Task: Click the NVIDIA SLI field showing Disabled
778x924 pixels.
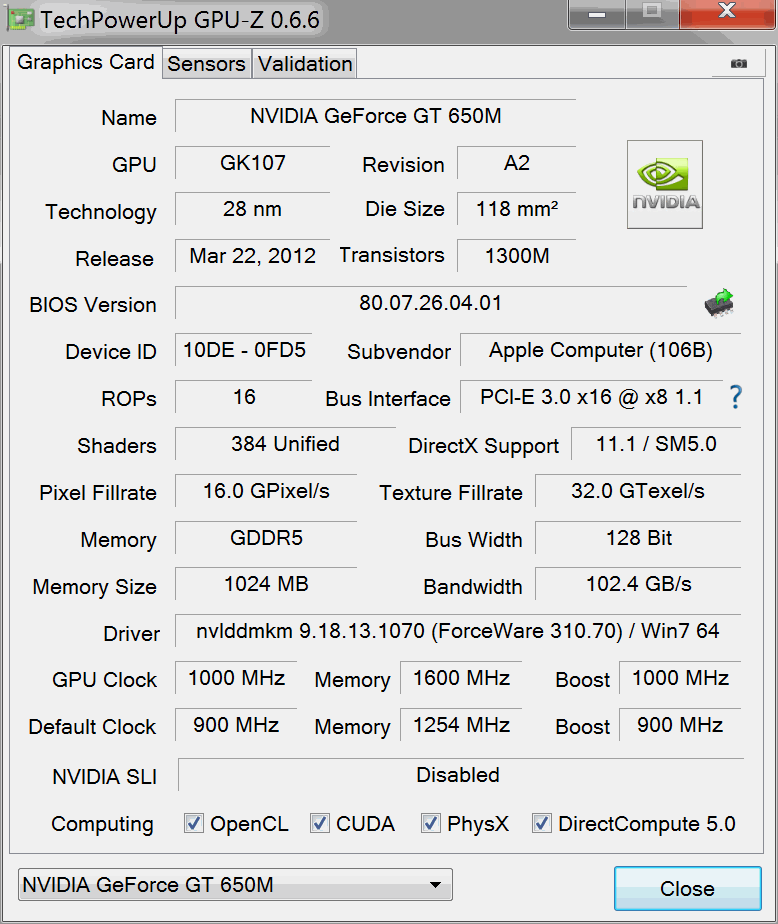Action: [460, 775]
